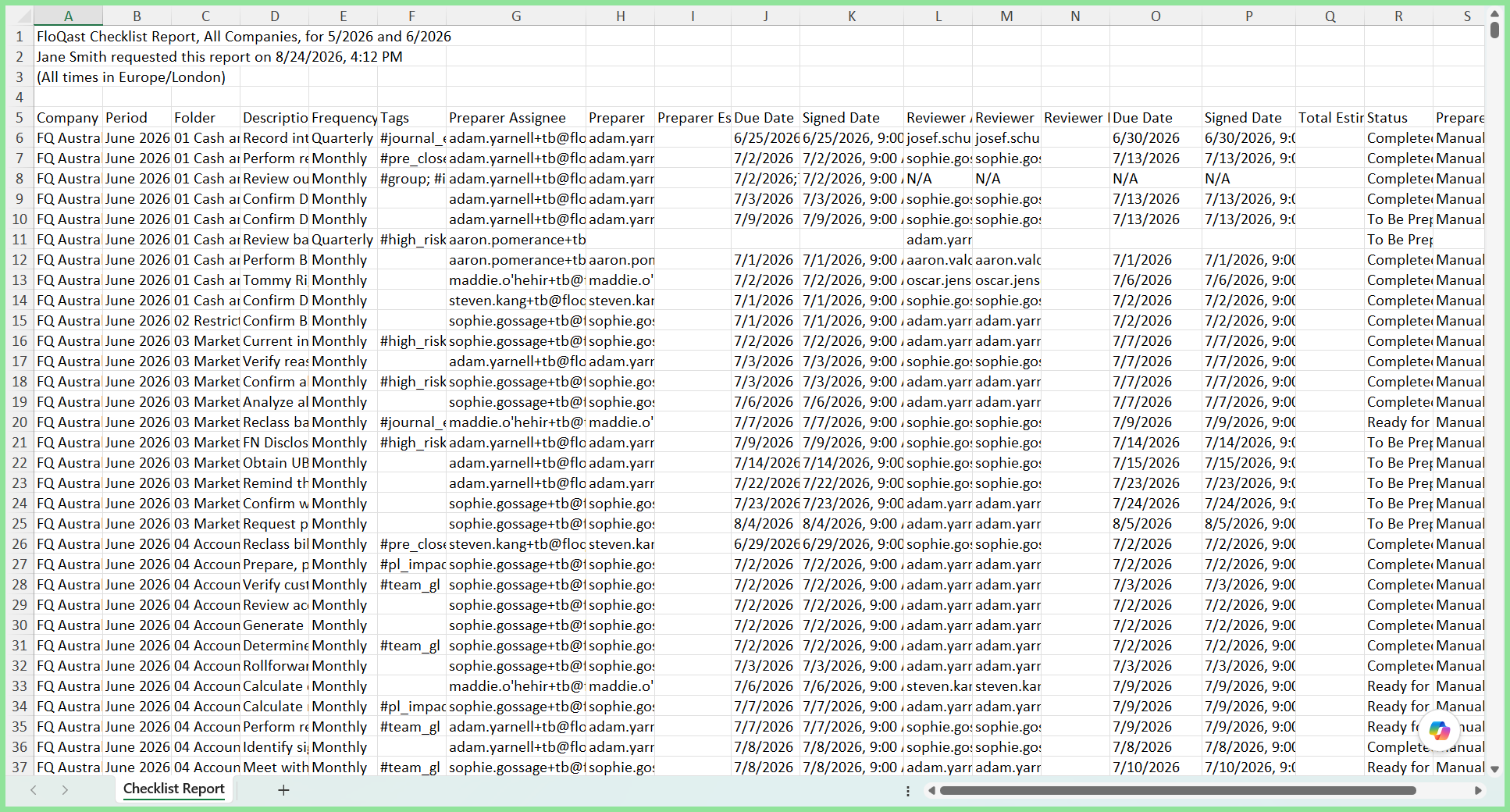This screenshot has height=812, width=1510.
Task: Click '6/30/2026' due date in row 6
Action: [1156, 138]
